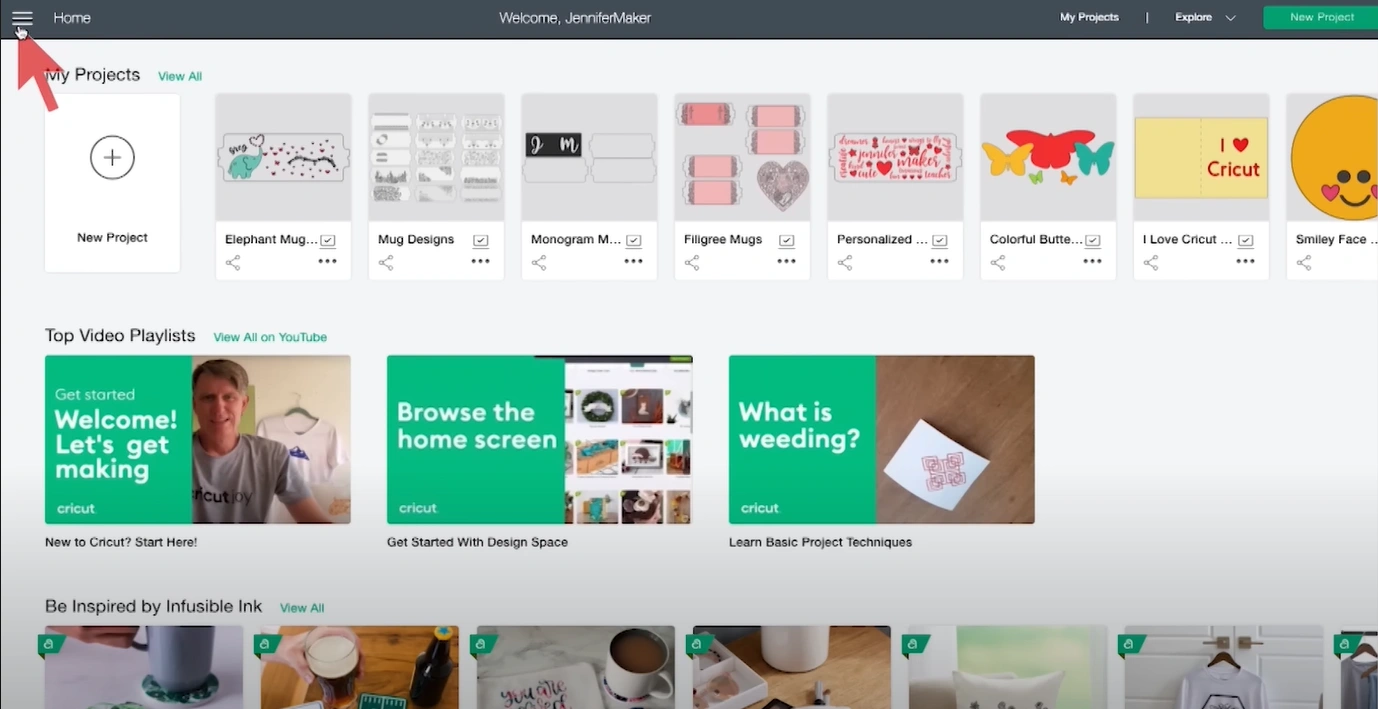Open the Smiley Face project thumbnail
The image size is (1378, 709).
tap(1332, 157)
